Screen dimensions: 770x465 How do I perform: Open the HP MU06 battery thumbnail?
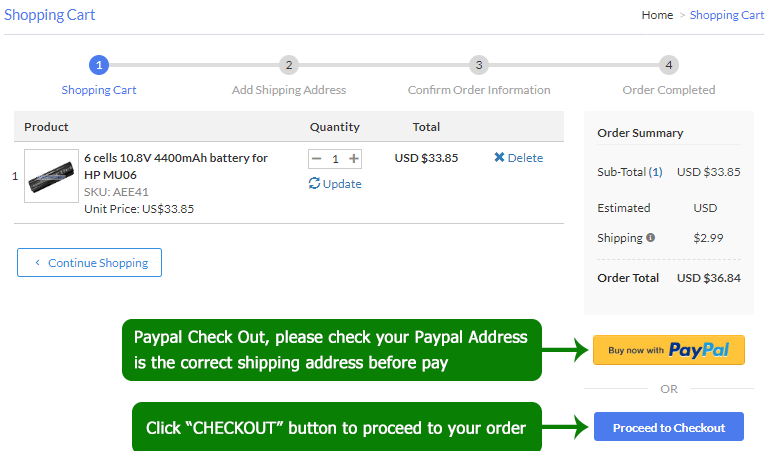click(50, 176)
